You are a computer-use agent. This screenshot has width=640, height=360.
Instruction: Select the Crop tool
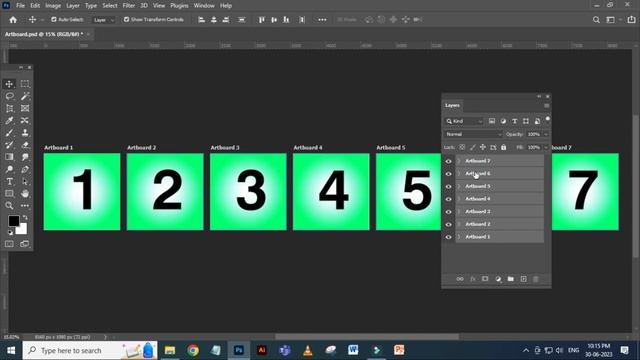pos(9,109)
